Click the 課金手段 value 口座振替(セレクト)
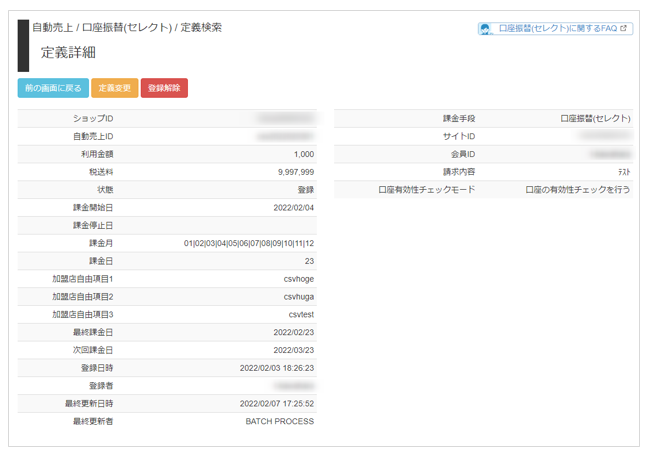 (595, 118)
